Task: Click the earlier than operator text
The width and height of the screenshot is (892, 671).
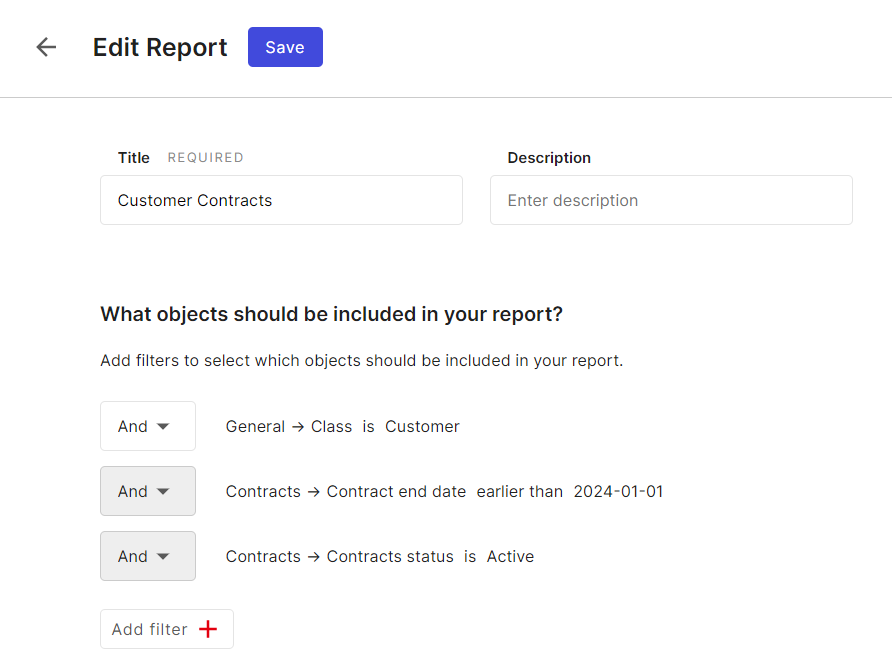Action: [519, 491]
